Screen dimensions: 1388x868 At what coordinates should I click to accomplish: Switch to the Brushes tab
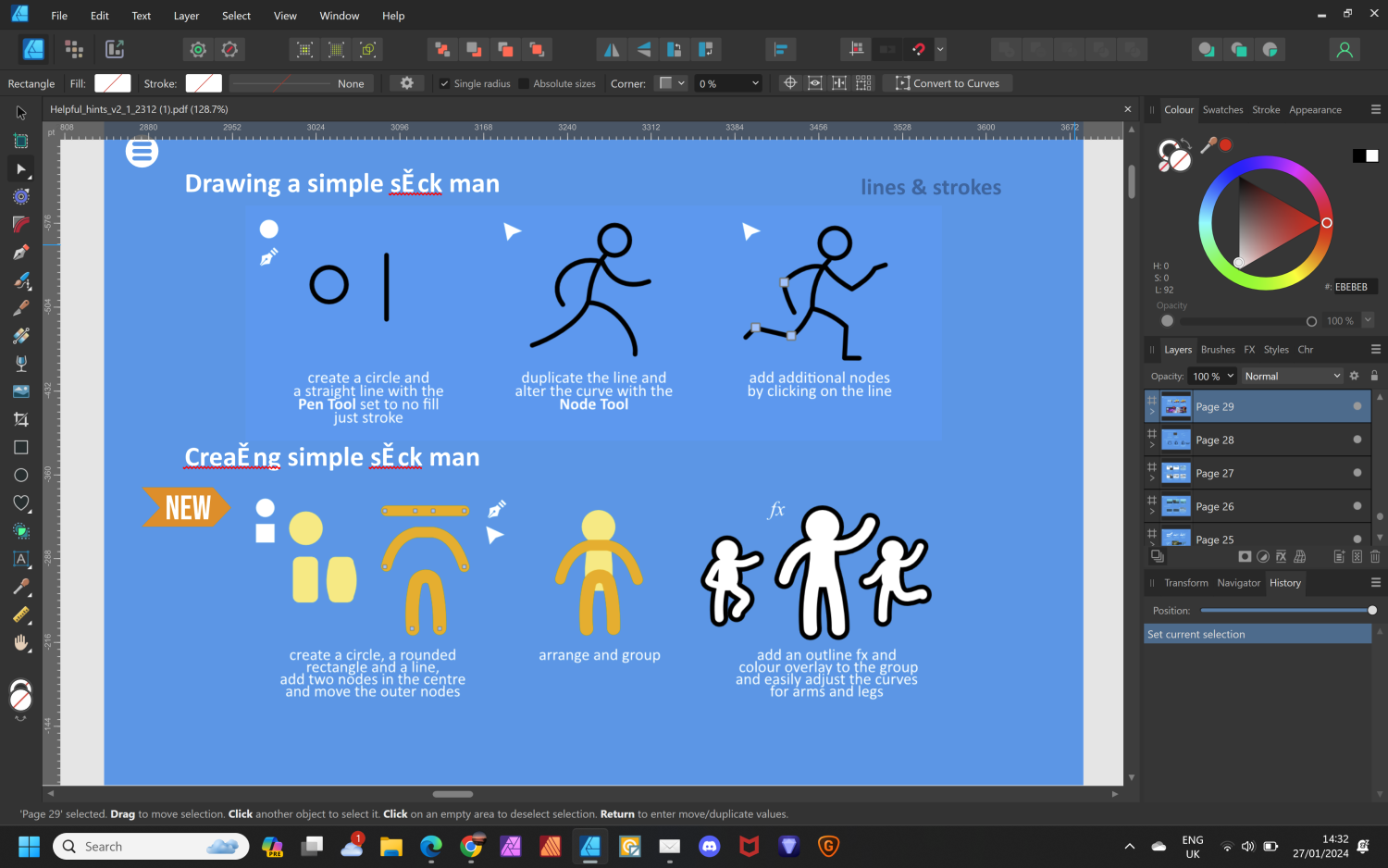pyautogui.click(x=1218, y=349)
